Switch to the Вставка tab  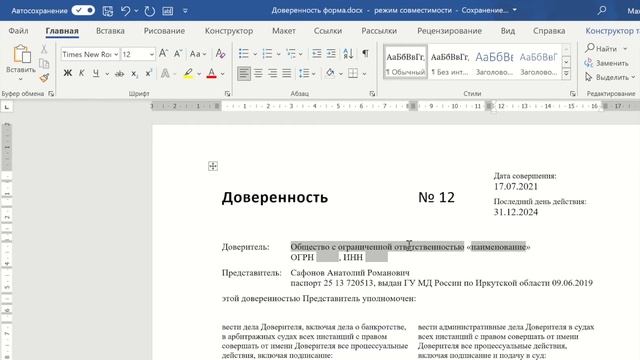(x=110, y=31)
